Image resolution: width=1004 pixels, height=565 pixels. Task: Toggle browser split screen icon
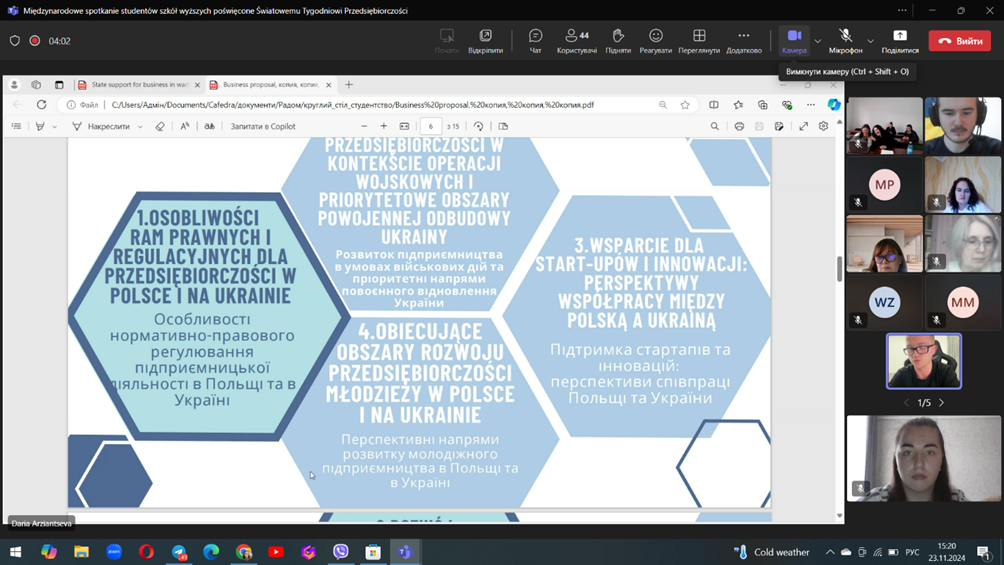coord(713,105)
